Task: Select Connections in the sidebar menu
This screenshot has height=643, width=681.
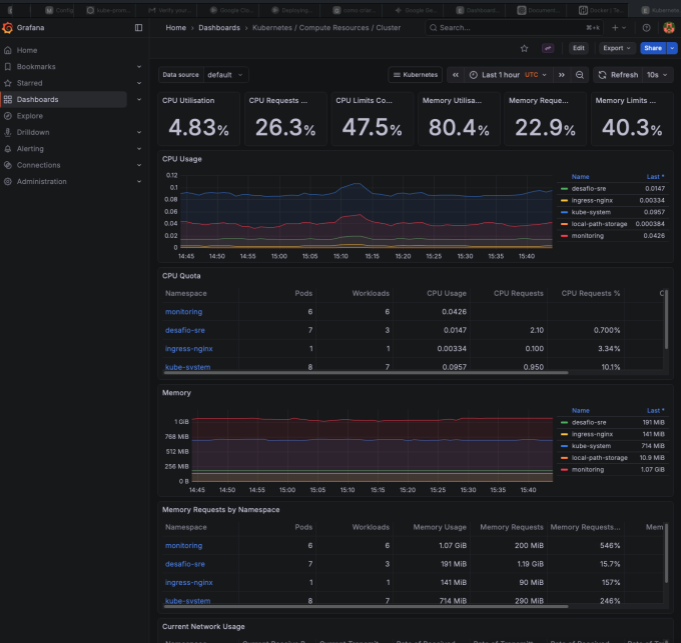Action: [38, 165]
